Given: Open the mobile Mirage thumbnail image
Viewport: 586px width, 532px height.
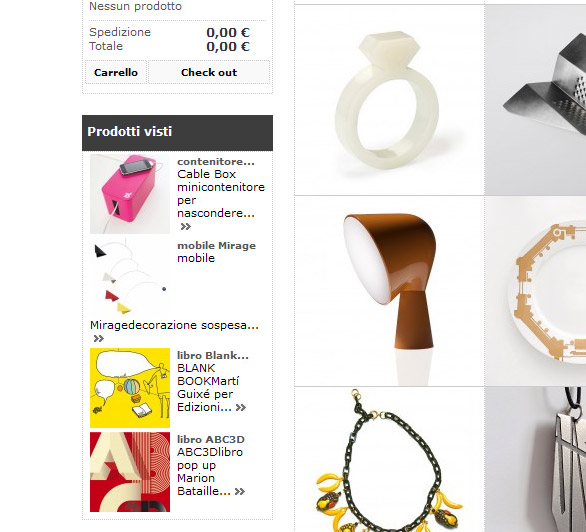Looking at the screenshot, I should 130,278.
